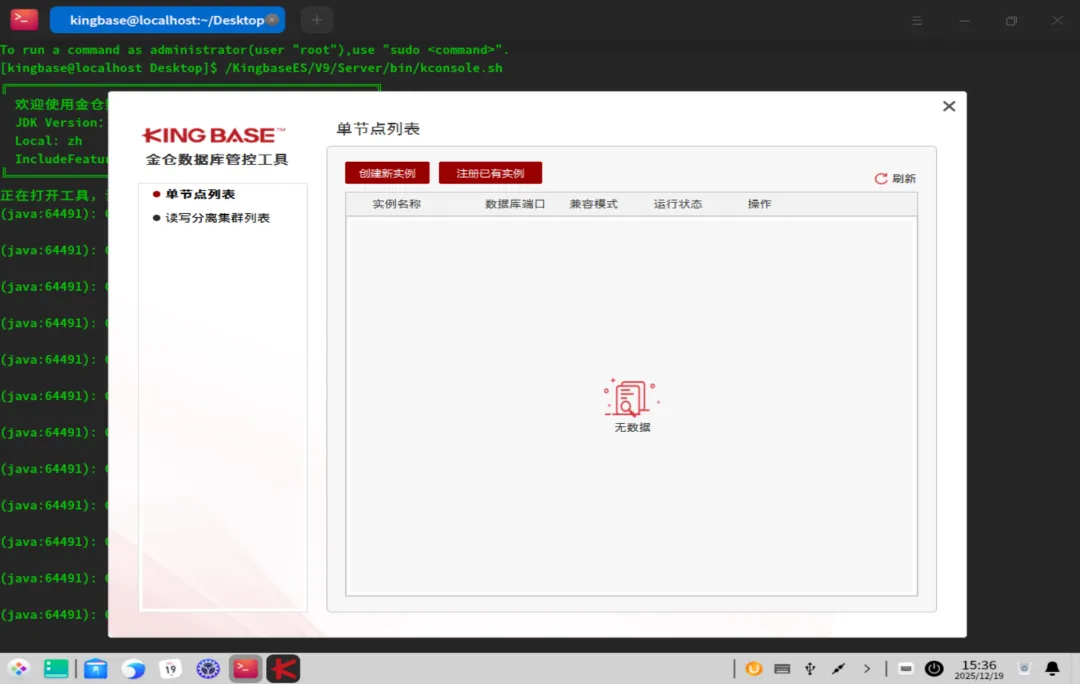
Task: Click the 运行状态 column header
Action: point(677,204)
